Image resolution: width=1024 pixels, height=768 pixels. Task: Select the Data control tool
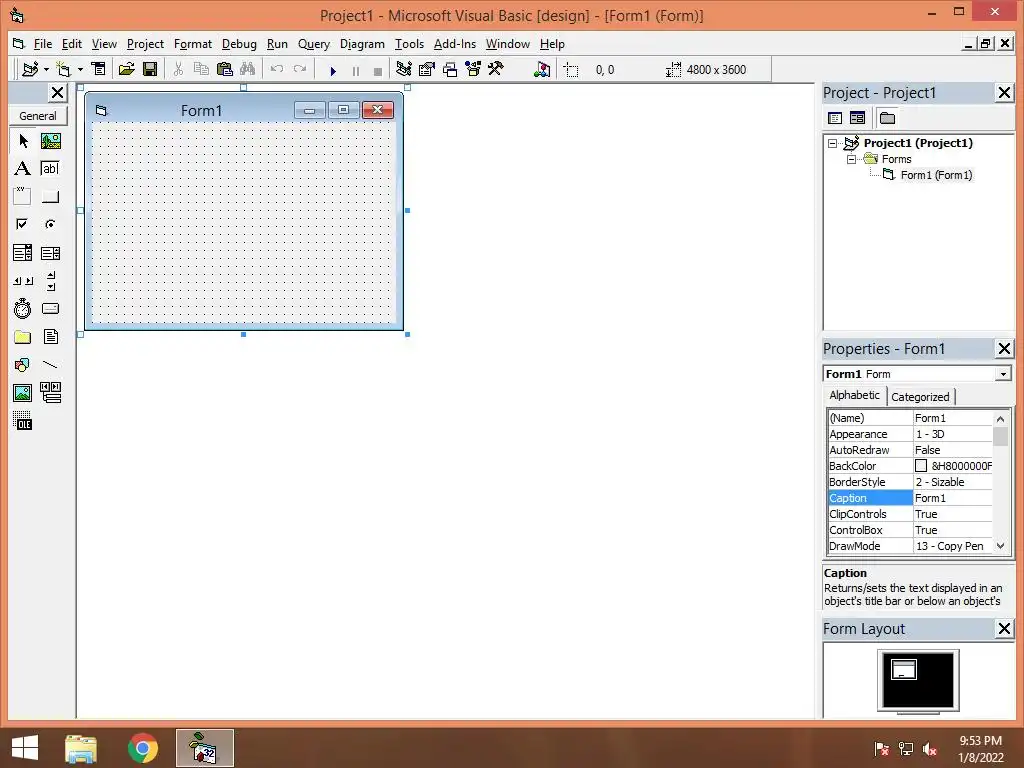pyautogui.click(x=50, y=392)
